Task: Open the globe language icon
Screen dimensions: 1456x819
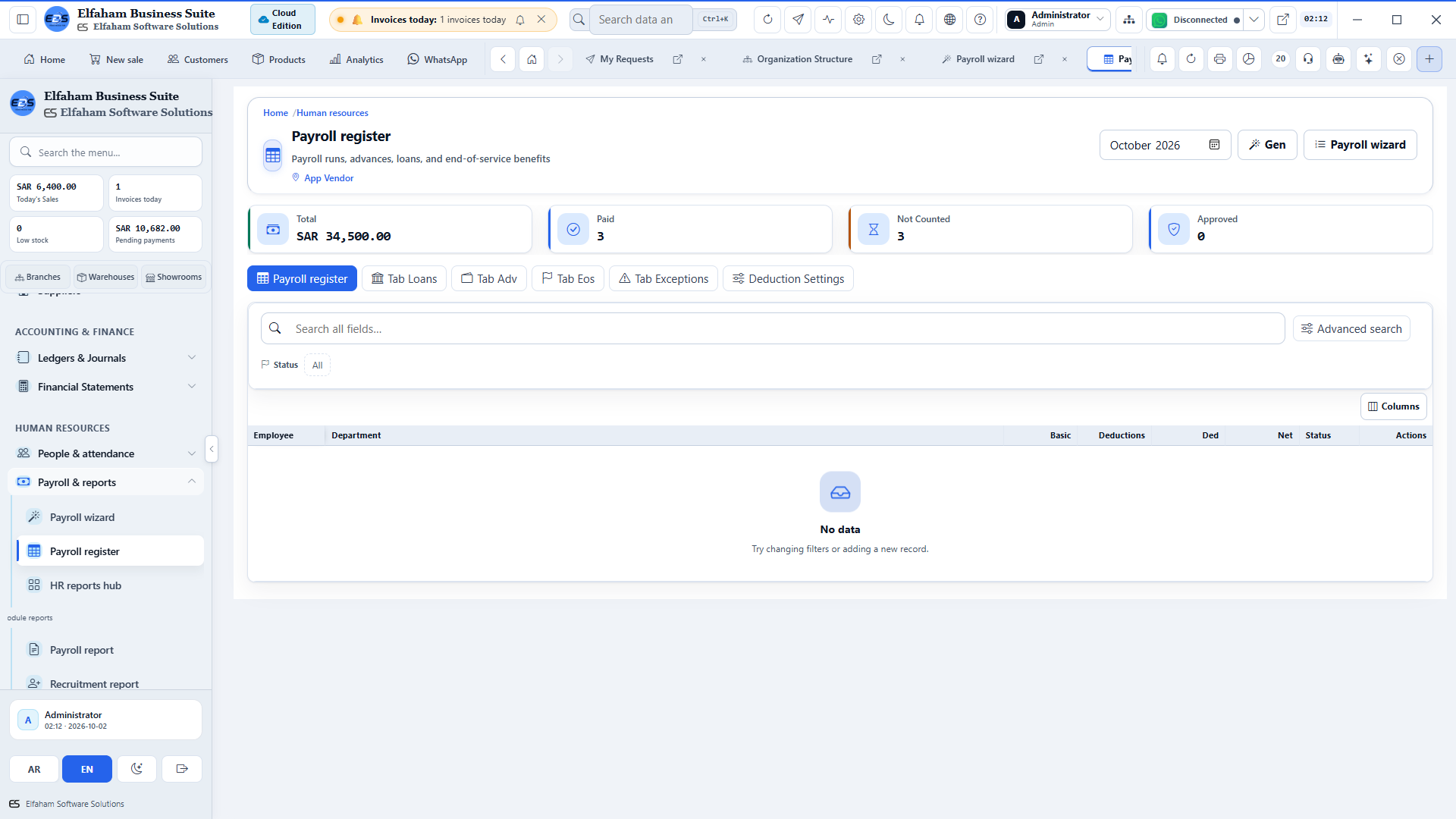Action: tap(949, 20)
